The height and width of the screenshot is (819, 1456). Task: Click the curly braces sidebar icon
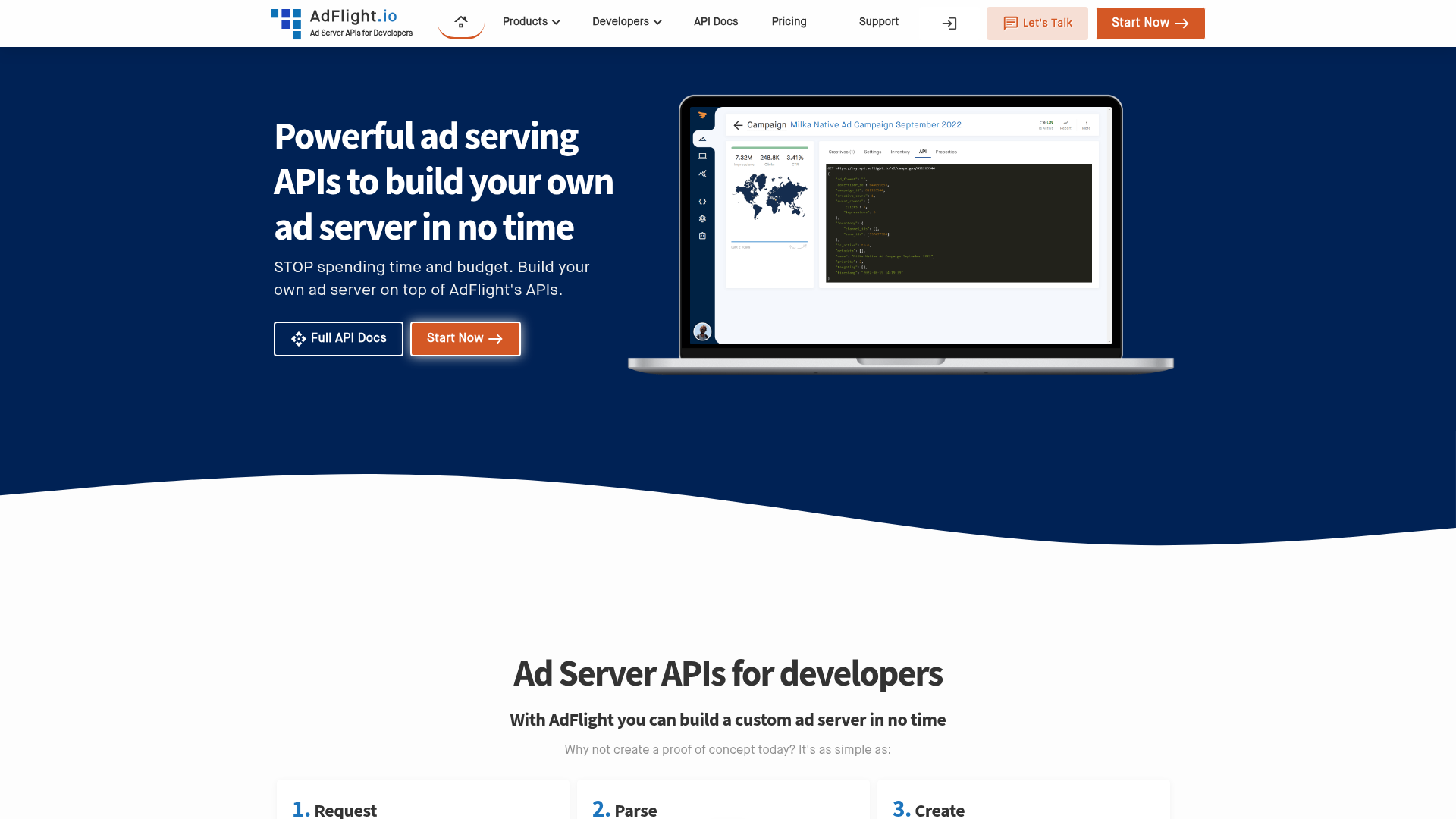702,202
